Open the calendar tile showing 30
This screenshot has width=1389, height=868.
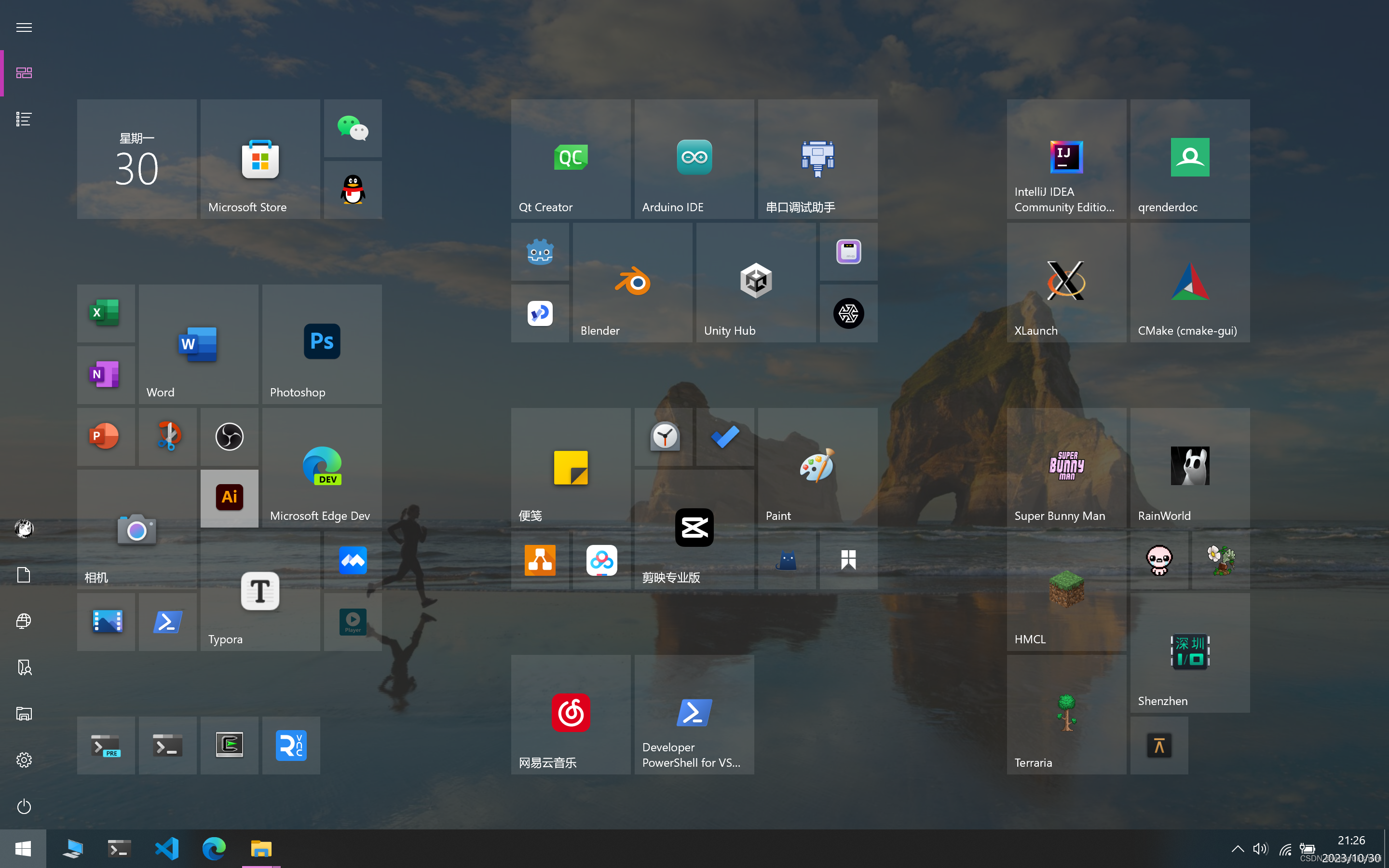(136, 159)
